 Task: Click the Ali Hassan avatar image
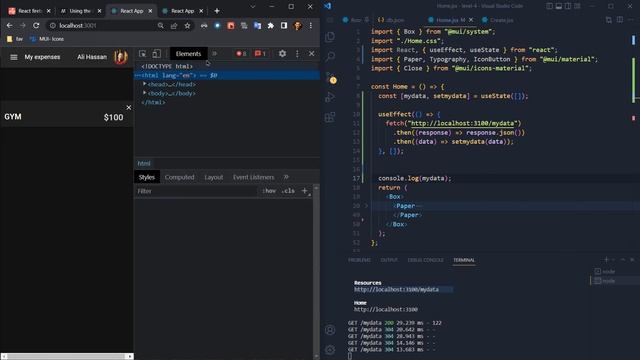click(121, 57)
